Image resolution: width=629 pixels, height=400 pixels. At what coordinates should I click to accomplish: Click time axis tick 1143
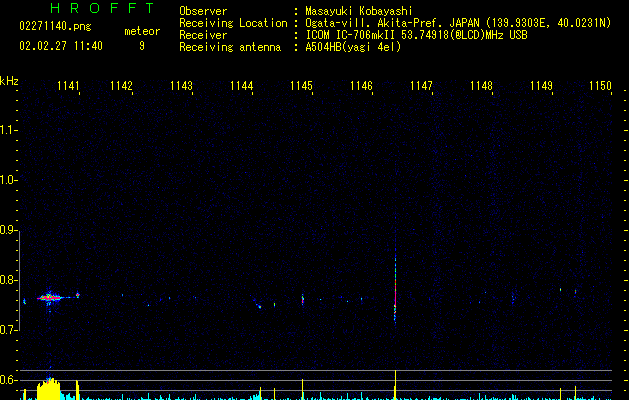tap(181, 86)
